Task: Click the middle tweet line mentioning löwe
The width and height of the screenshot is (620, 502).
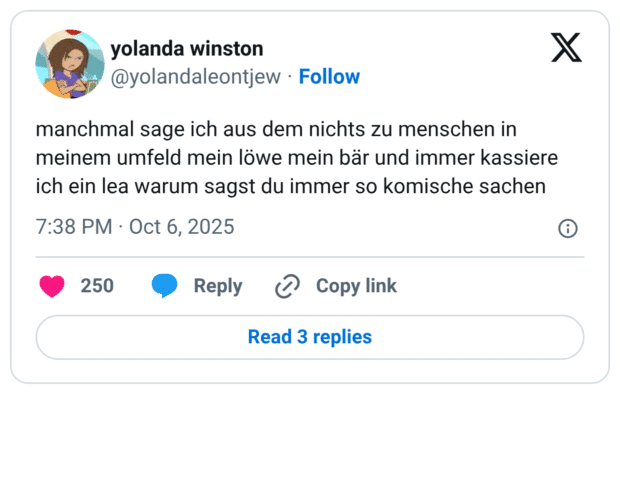Action: pos(295,158)
